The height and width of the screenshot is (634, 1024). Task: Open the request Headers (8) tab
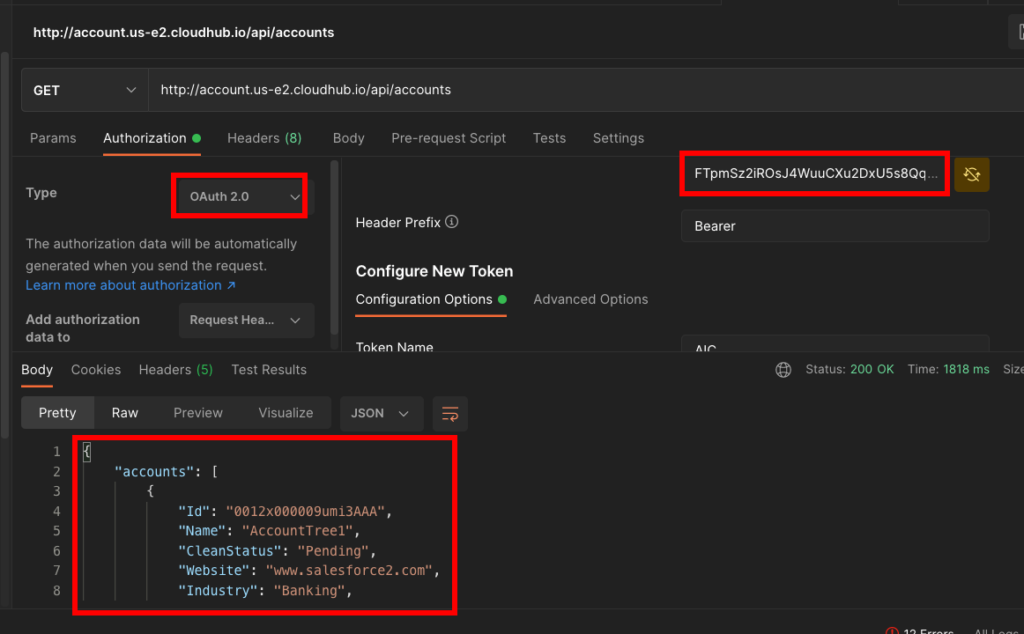point(264,138)
